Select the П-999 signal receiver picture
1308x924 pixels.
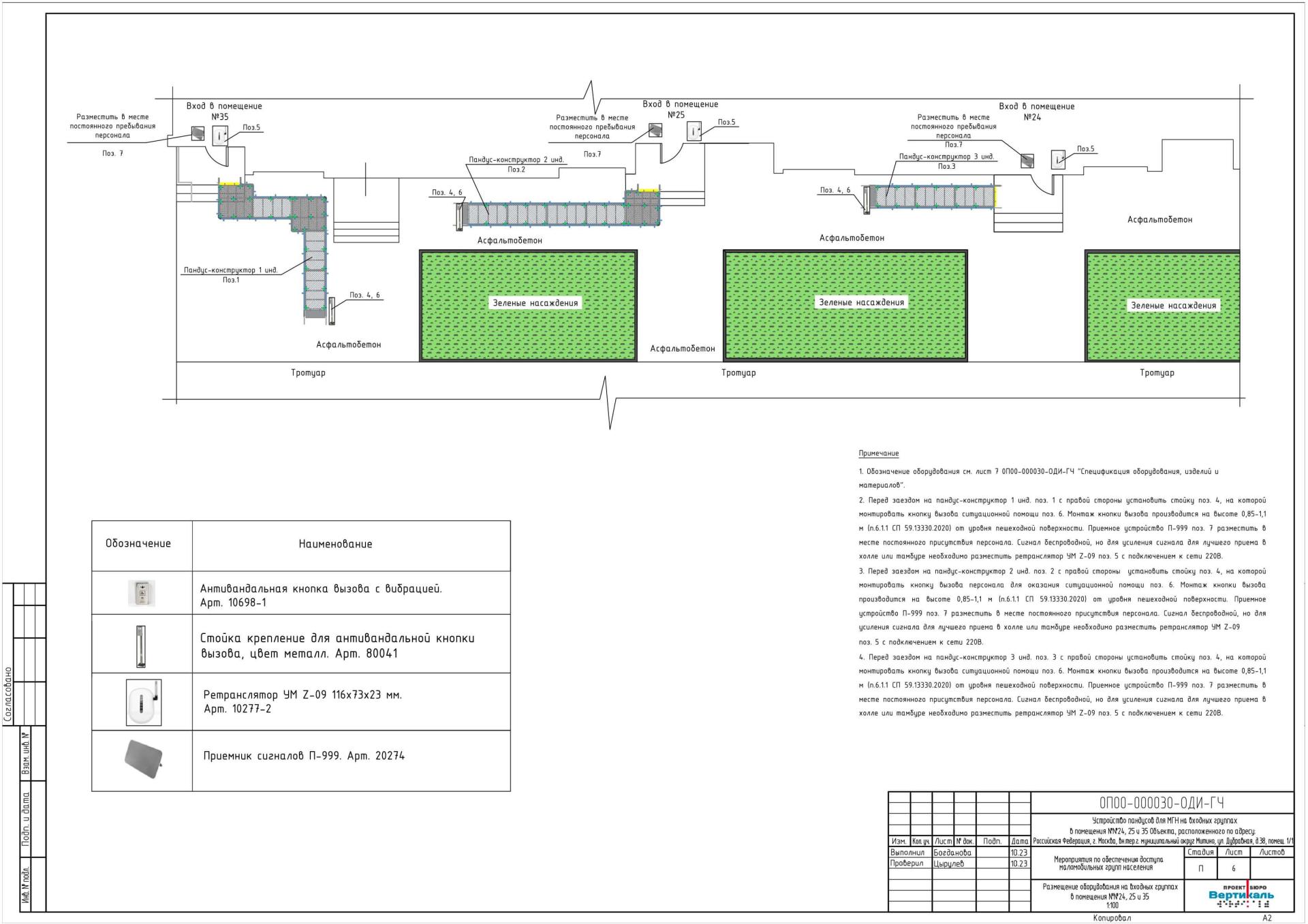pyautogui.click(x=144, y=759)
